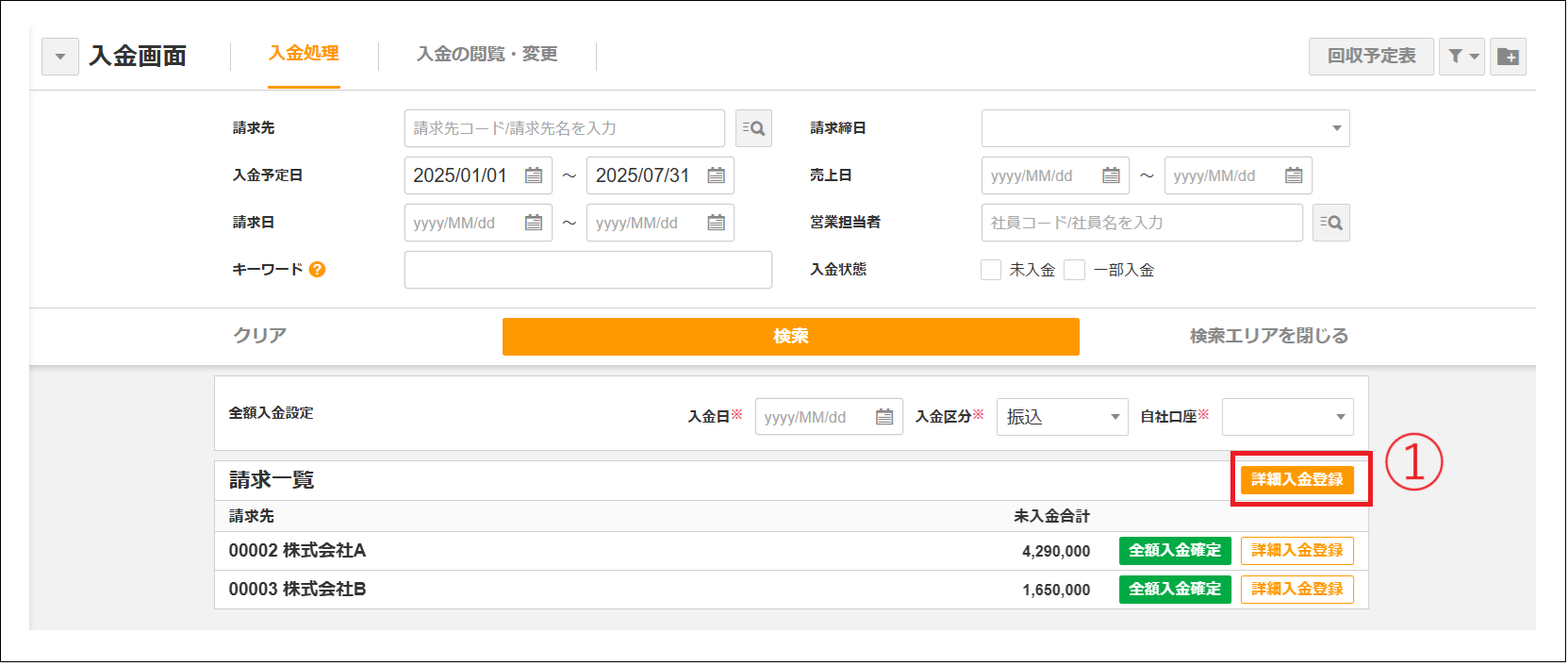Viewport: 1568px width, 666px height.
Task: Open the 営業担当者 search lookup icon
Action: (1330, 223)
